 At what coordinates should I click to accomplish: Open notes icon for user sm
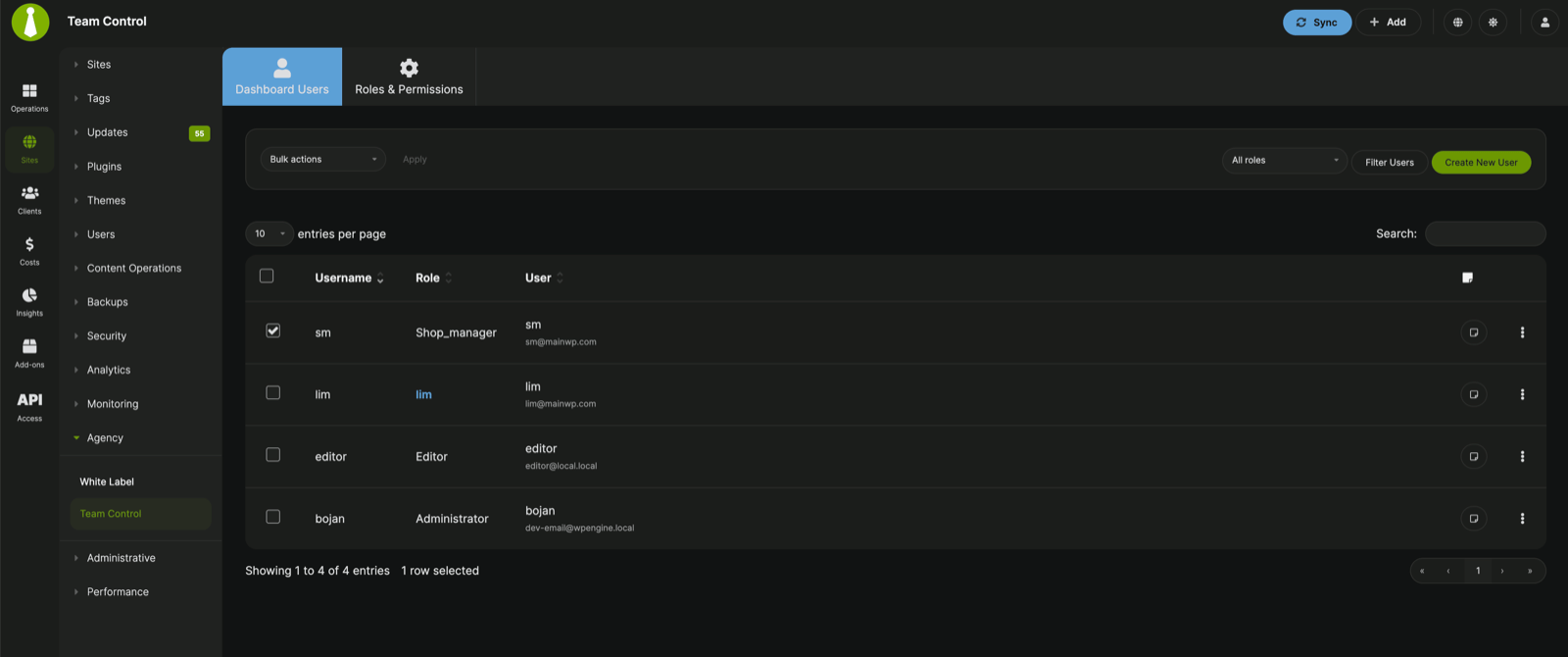(1474, 332)
